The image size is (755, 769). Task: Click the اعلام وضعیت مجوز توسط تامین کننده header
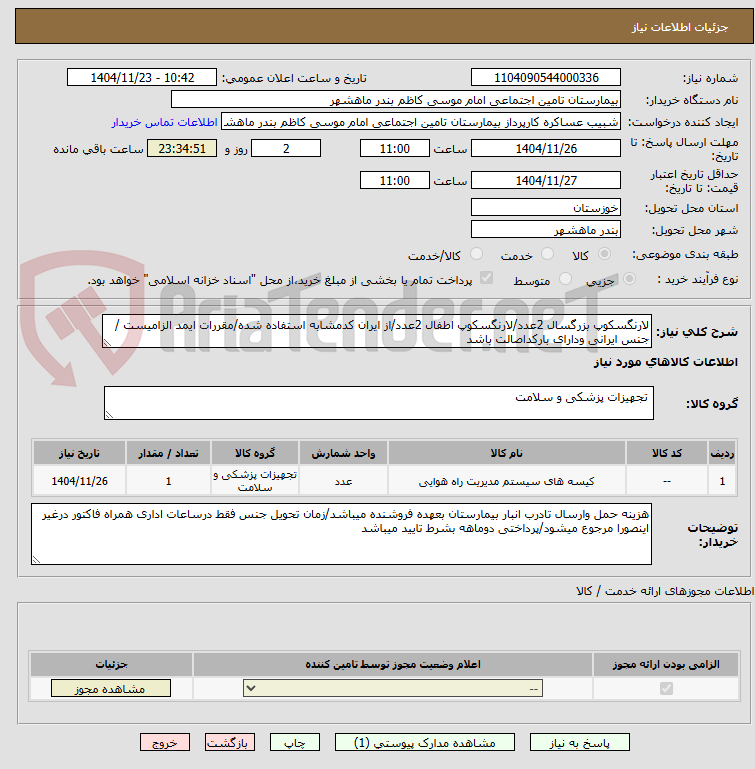393,665
